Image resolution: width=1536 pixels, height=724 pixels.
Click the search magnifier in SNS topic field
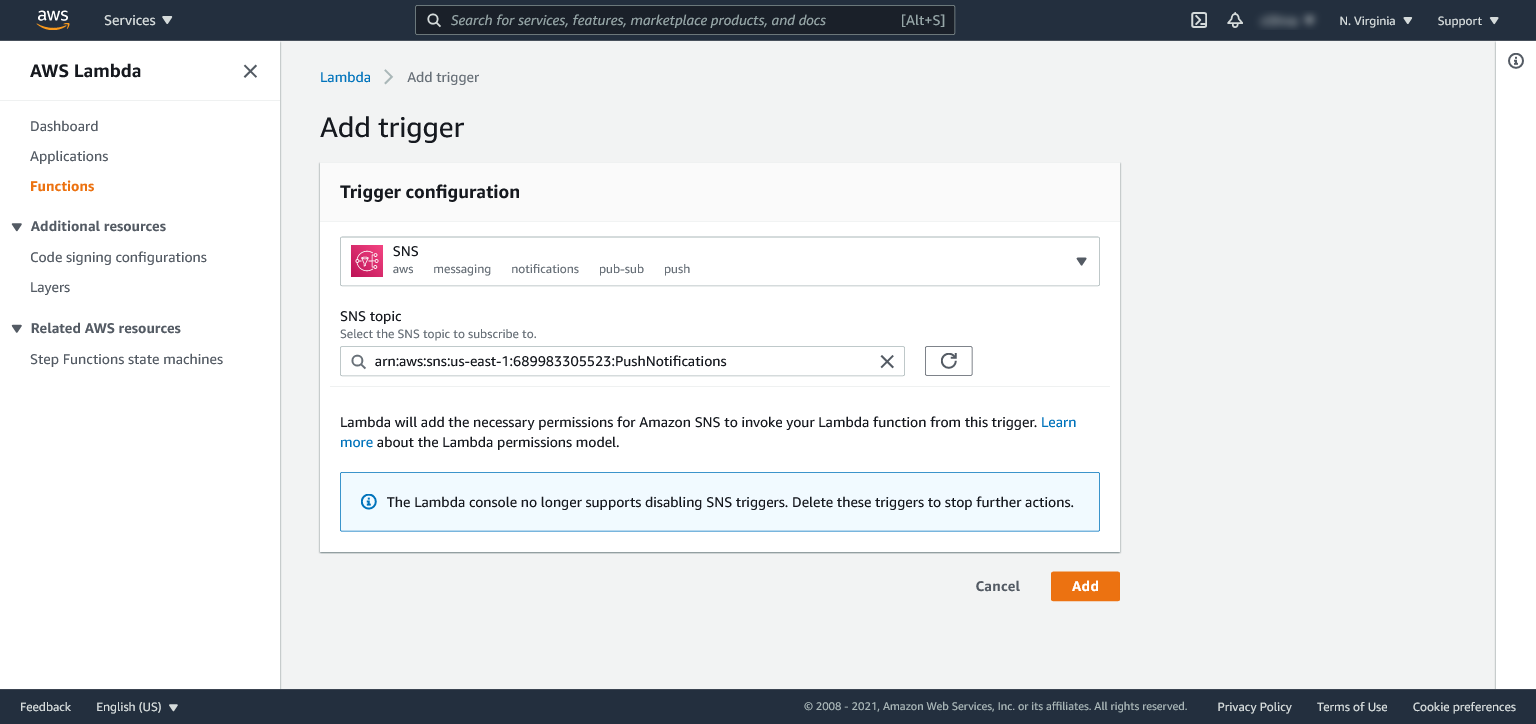[358, 362]
